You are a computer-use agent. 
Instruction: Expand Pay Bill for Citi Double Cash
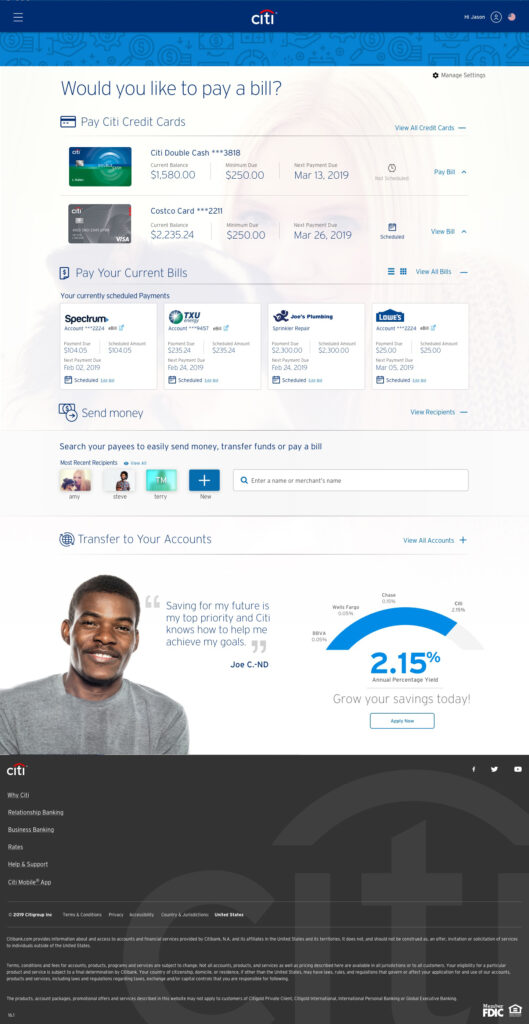450,172
